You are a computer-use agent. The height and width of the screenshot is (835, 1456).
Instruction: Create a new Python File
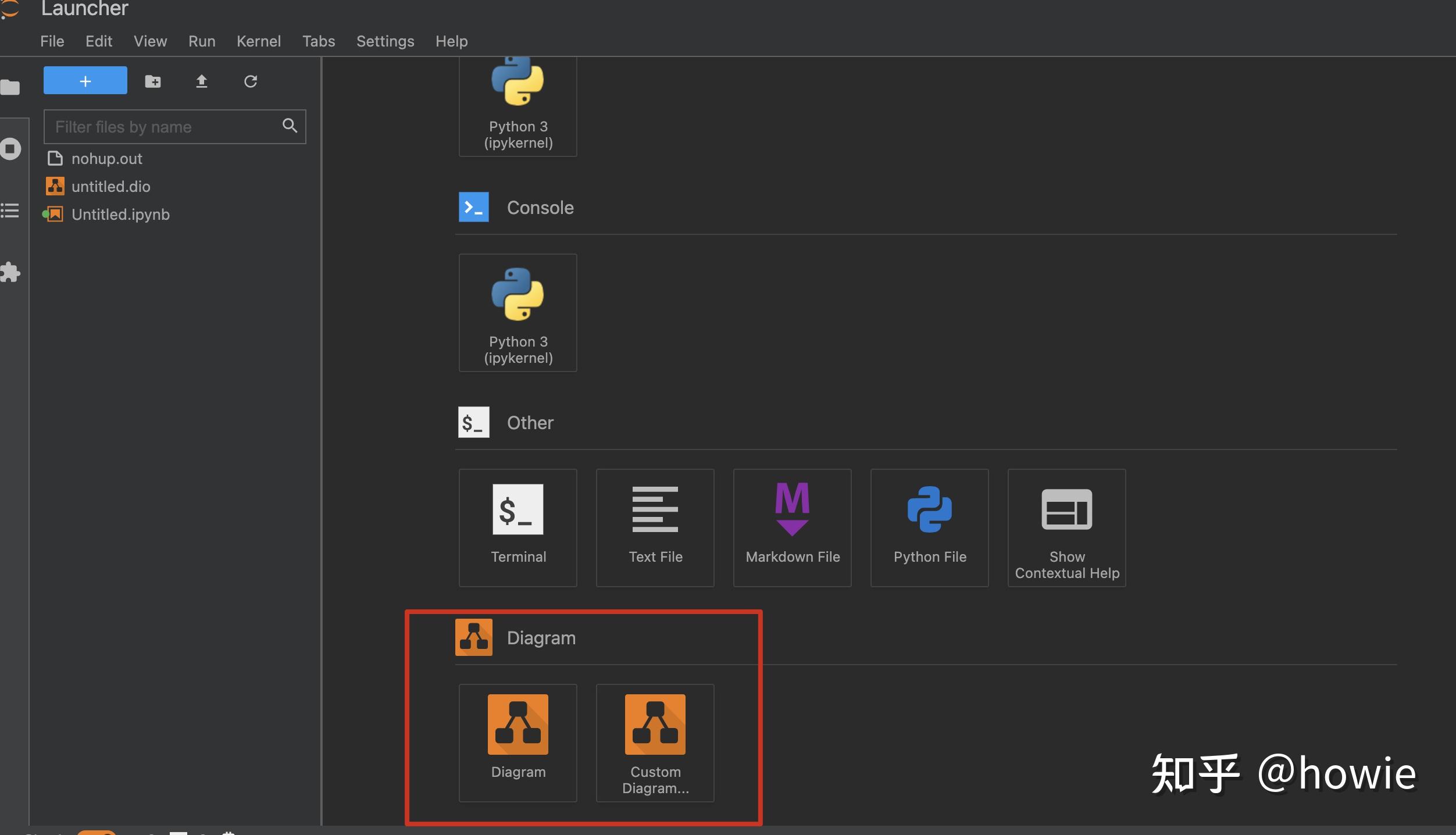pos(930,527)
